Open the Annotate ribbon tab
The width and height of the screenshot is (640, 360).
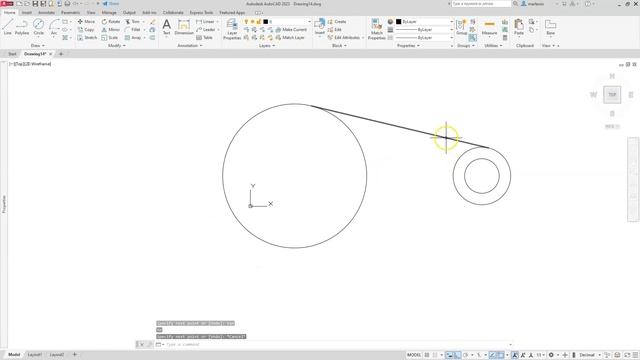46,13
